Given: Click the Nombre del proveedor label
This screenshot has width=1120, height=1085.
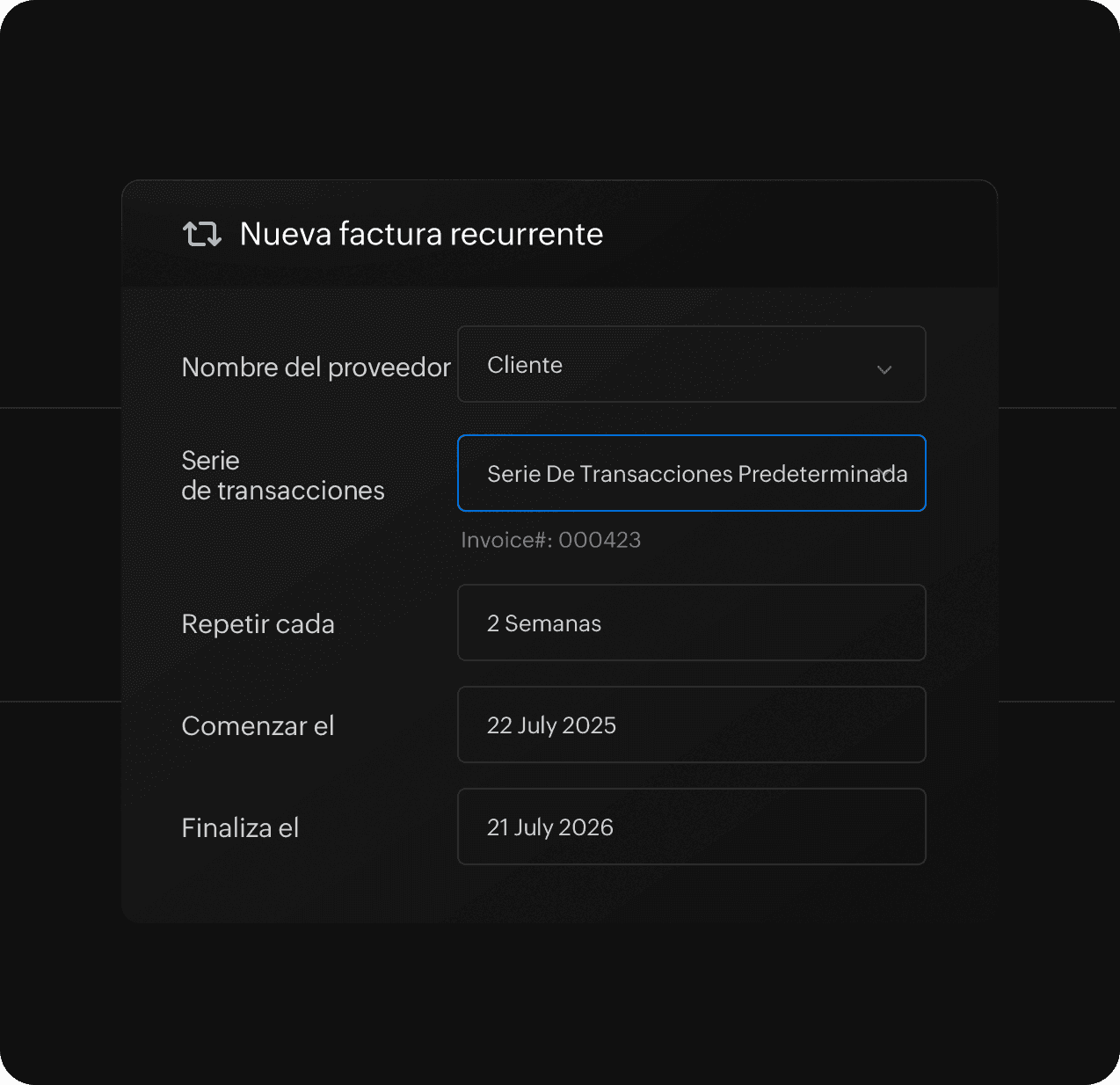Looking at the screenshot, I should click(316, 367).
